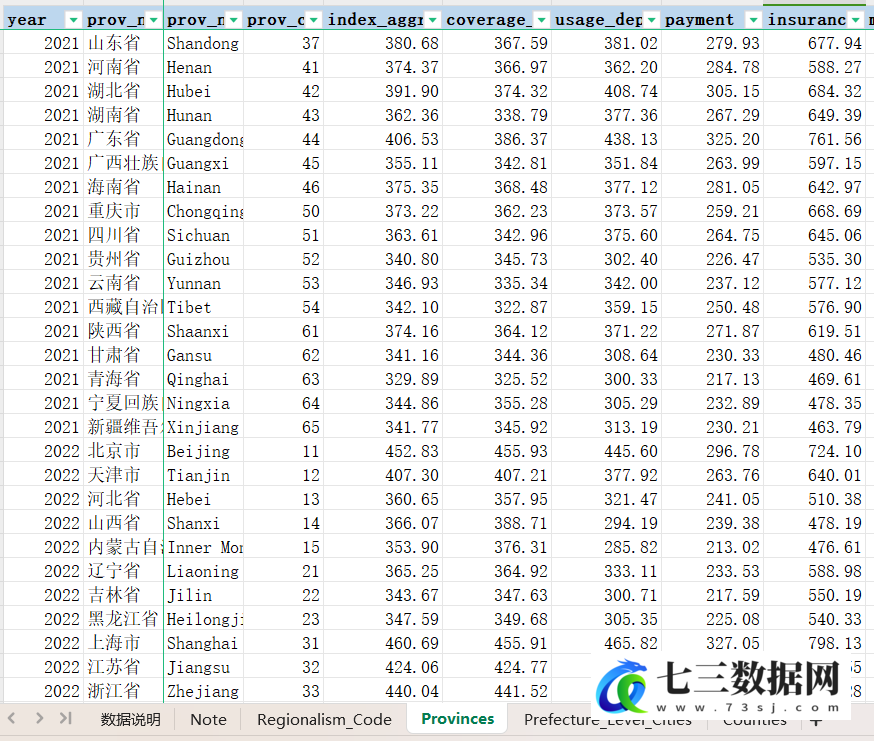Select the cell containing Liaoning
The image size is (874, 741).
coord(203,570)
